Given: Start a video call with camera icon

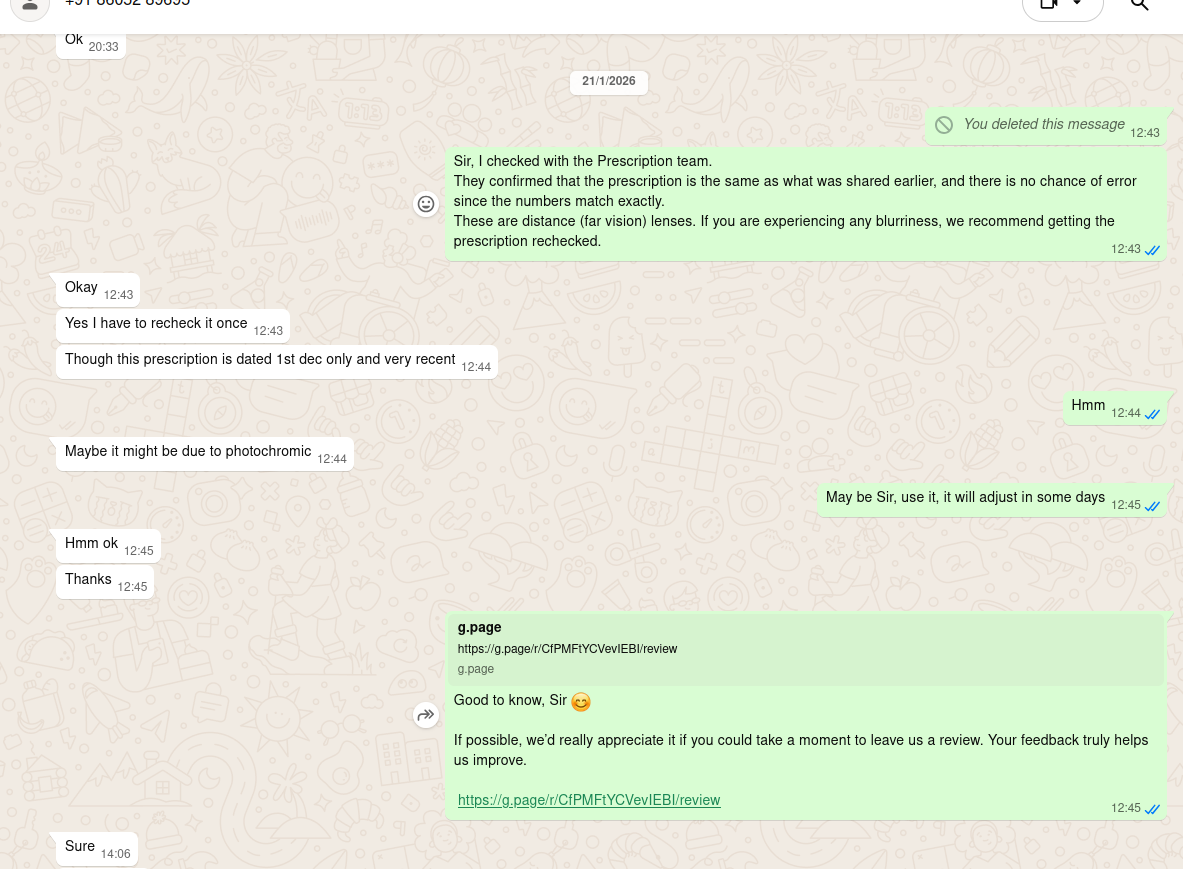Looking at the screenshot, I should click(1049, 4).
